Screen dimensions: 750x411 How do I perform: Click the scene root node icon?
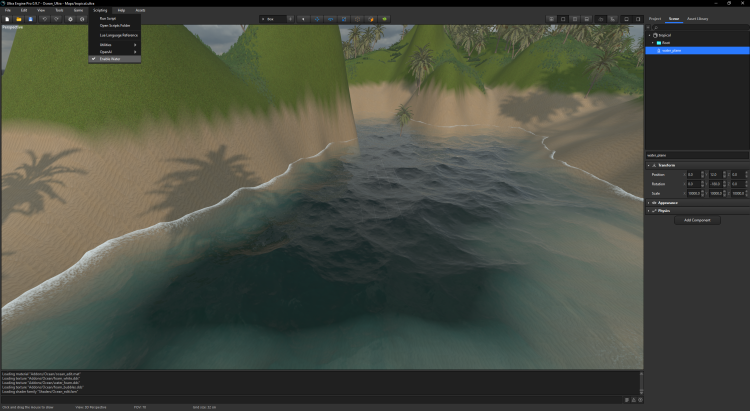[655, 35]
